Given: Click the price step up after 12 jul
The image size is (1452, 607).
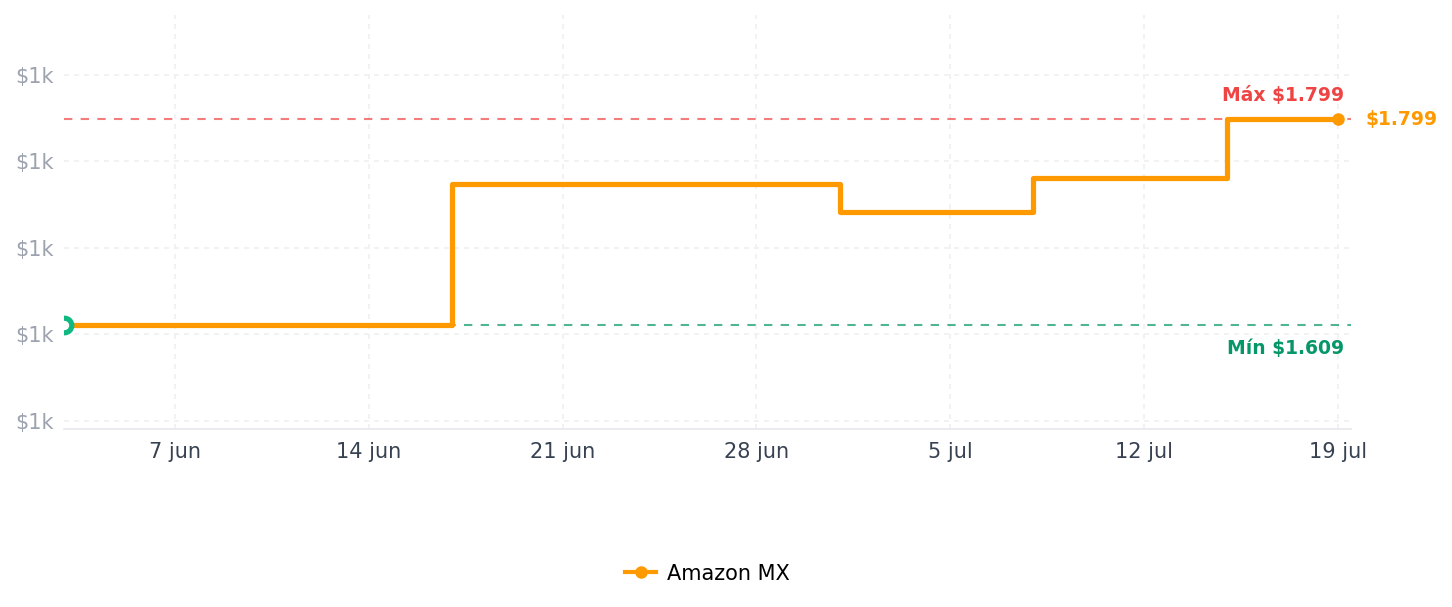Looking at the screenshot, I should point(1227,149).
